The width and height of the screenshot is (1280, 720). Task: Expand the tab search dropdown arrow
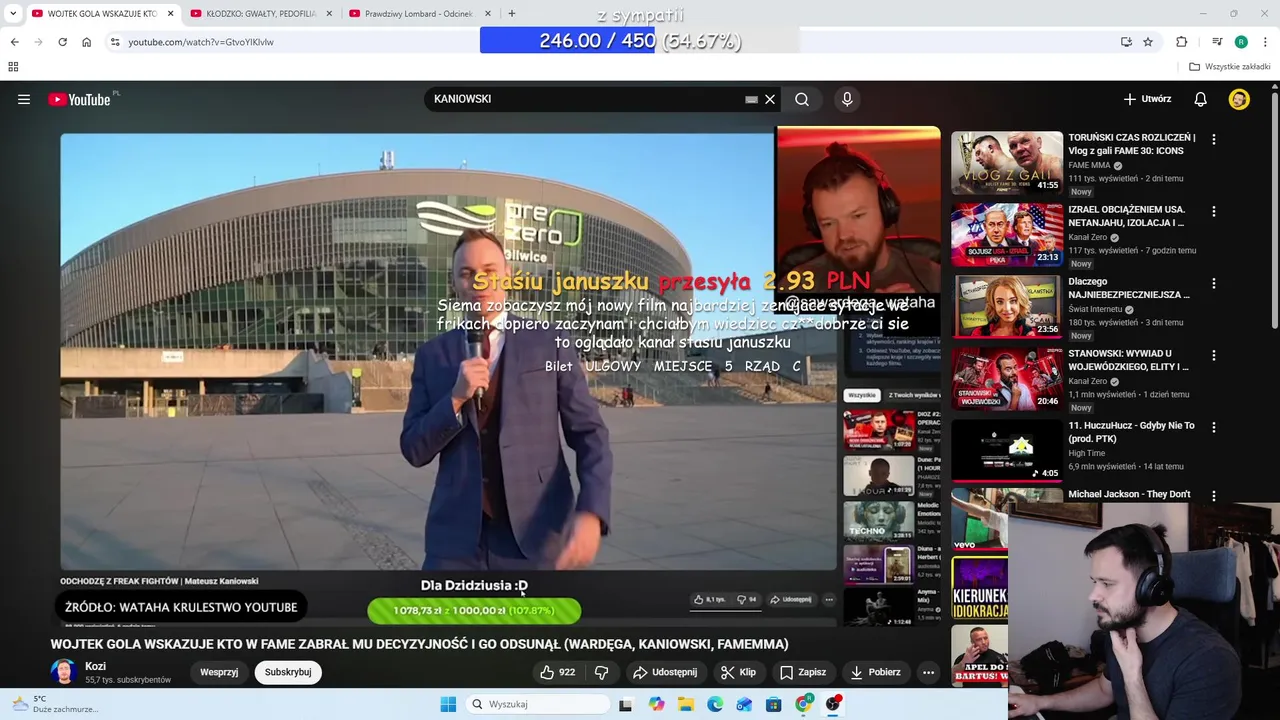click(x=12, y=14)
